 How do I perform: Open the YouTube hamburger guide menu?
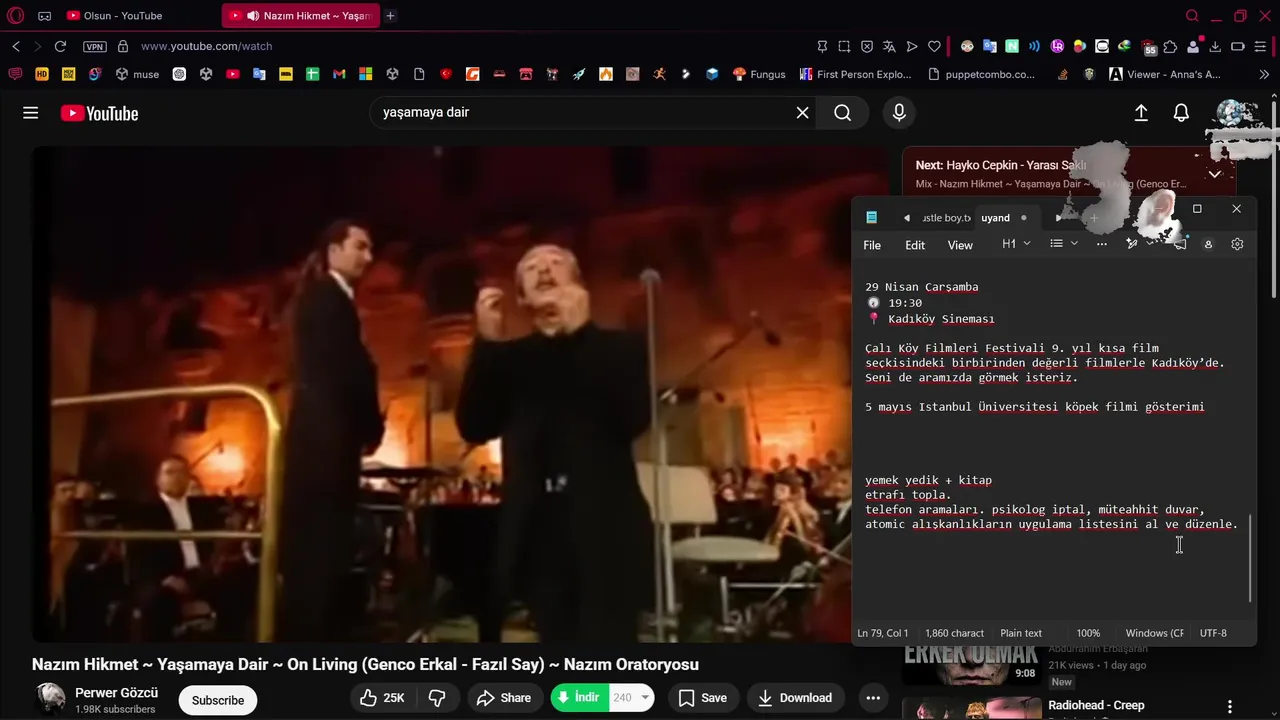pos(31,113)
